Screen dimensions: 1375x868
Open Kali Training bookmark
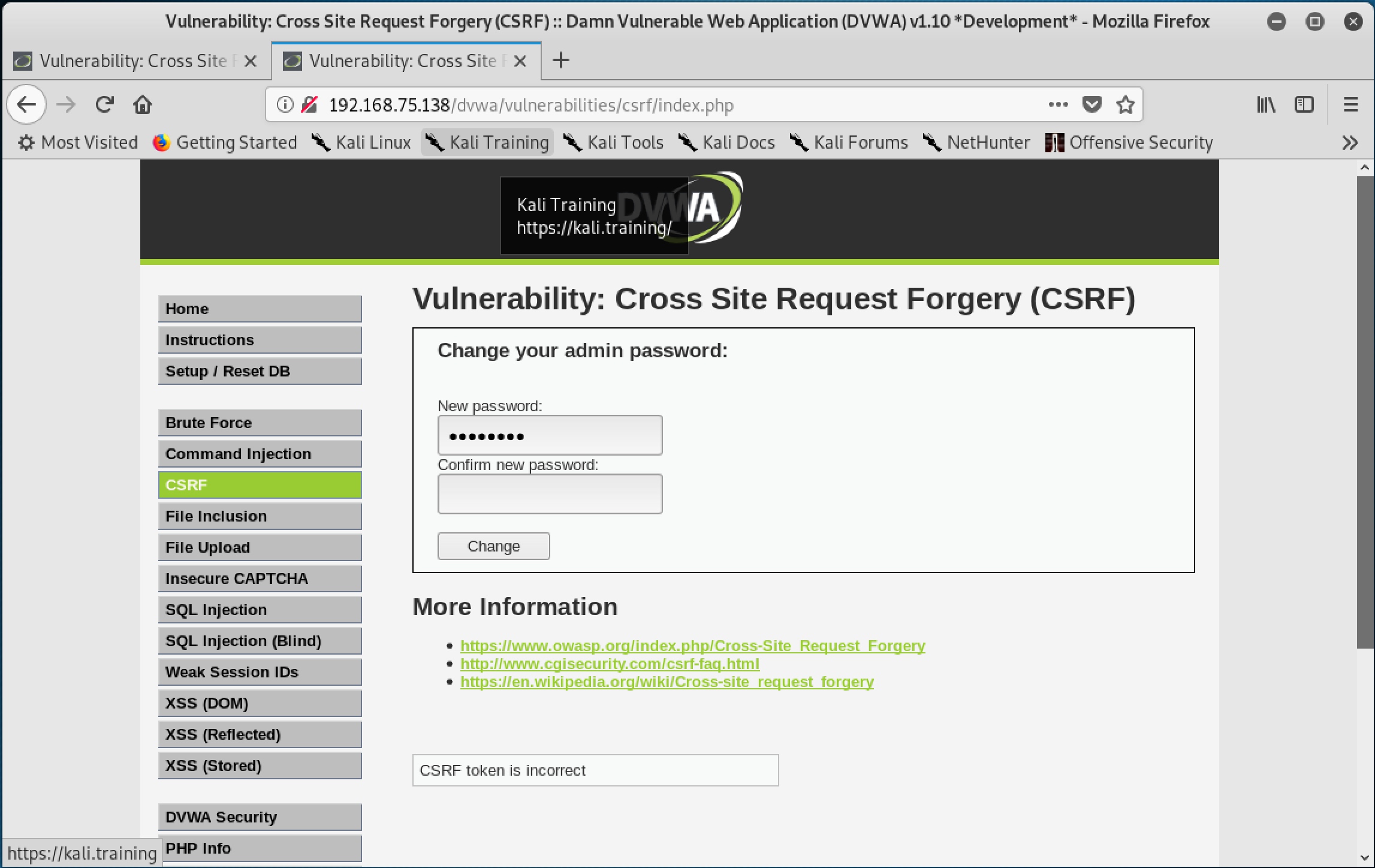487,143
